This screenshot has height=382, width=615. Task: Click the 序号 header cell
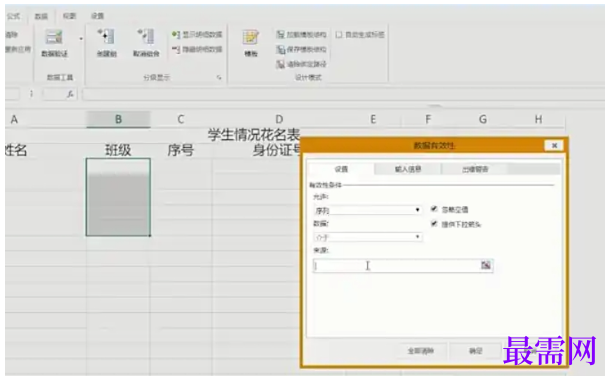pos(180,150)
